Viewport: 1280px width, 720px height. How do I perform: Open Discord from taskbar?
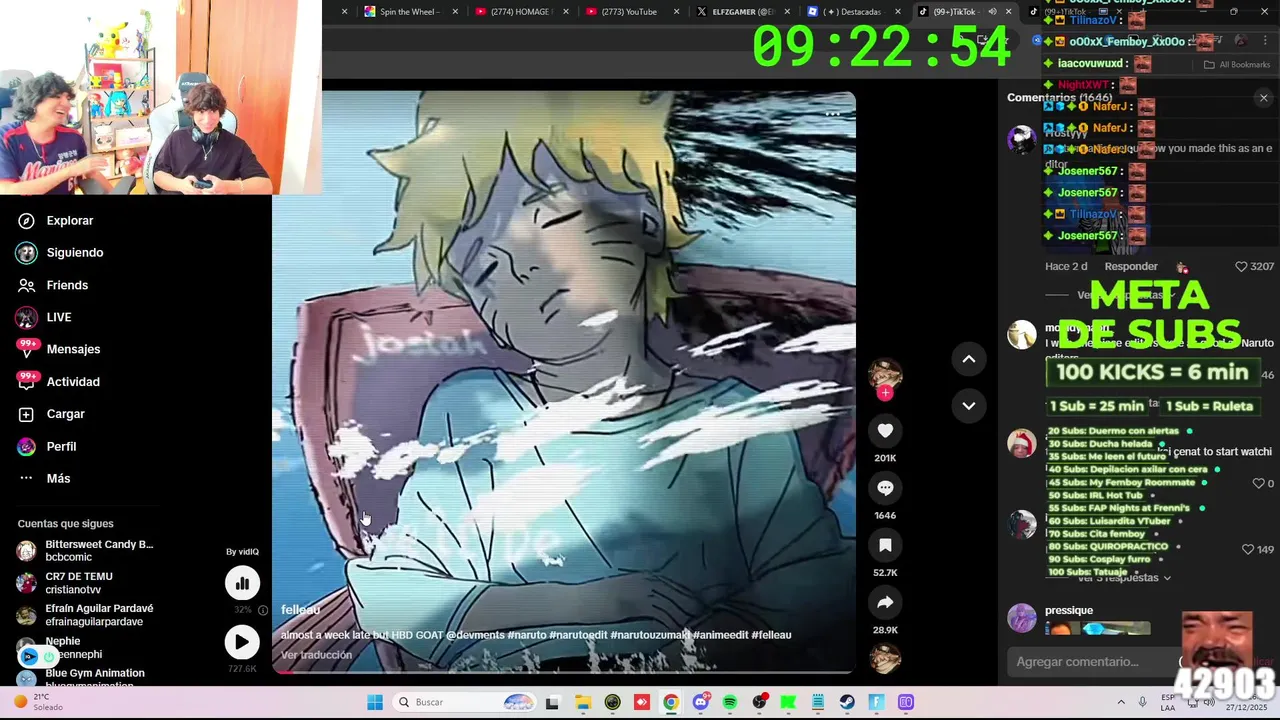[700, 702]
